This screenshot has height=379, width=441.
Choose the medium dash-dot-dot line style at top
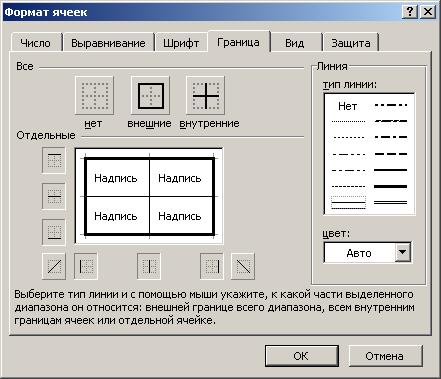tap(391, 105)
